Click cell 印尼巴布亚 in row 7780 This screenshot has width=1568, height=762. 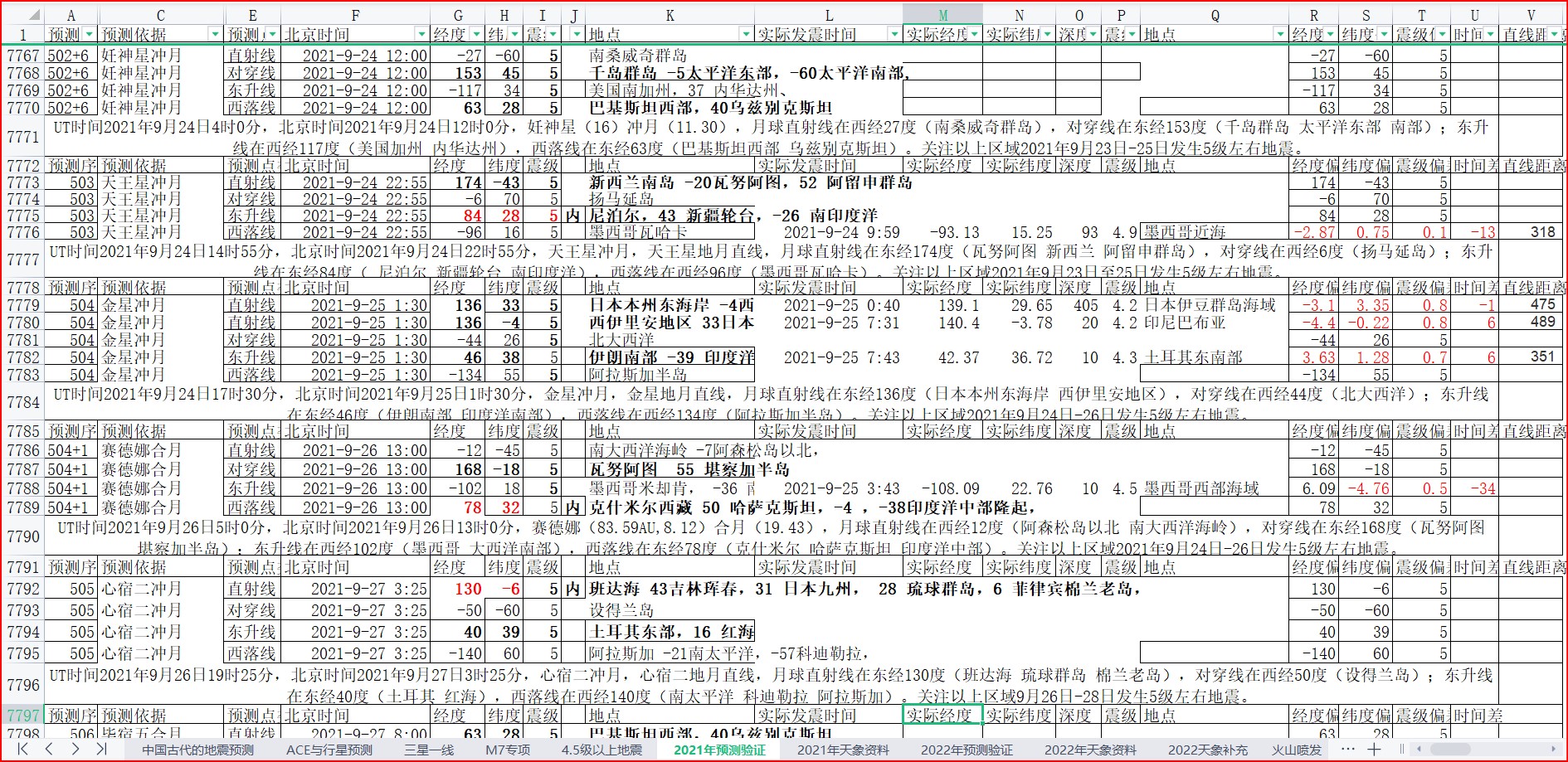coord(1215,323)
